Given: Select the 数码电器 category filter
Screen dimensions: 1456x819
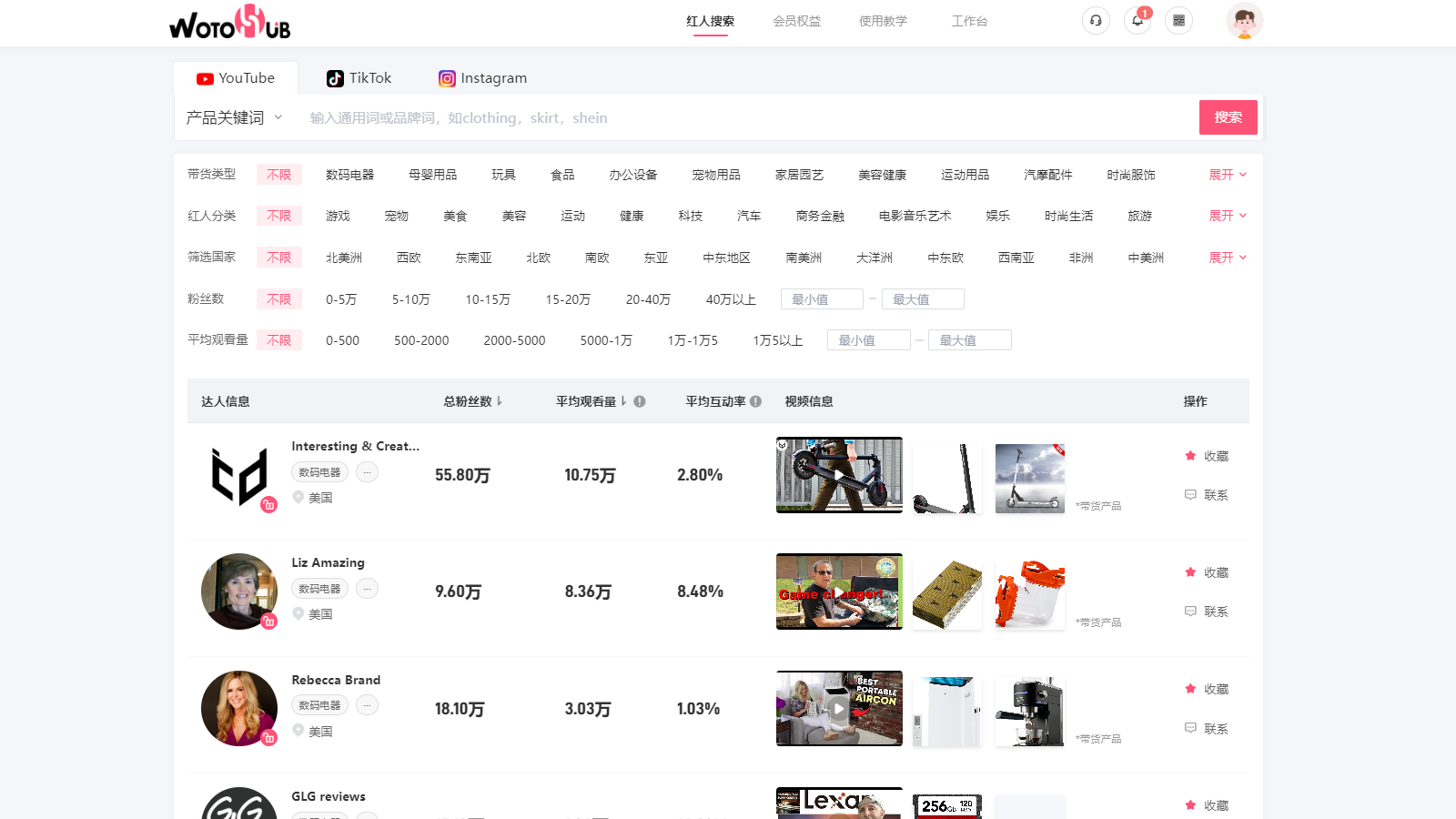Looking at the screenshot, I should pos(350,174).
